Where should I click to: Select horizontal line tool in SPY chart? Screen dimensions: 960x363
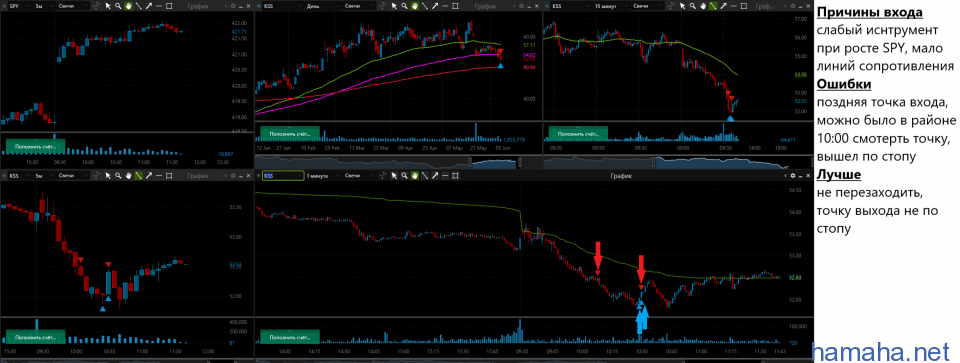pos(159,6)
